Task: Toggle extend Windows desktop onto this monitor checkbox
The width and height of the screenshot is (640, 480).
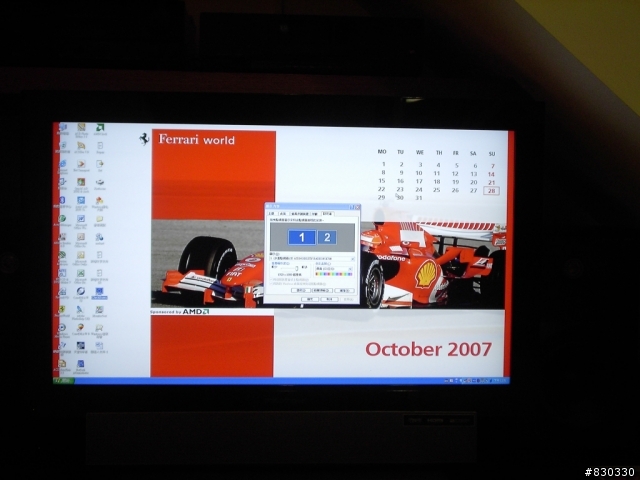Action: (271, 284)
